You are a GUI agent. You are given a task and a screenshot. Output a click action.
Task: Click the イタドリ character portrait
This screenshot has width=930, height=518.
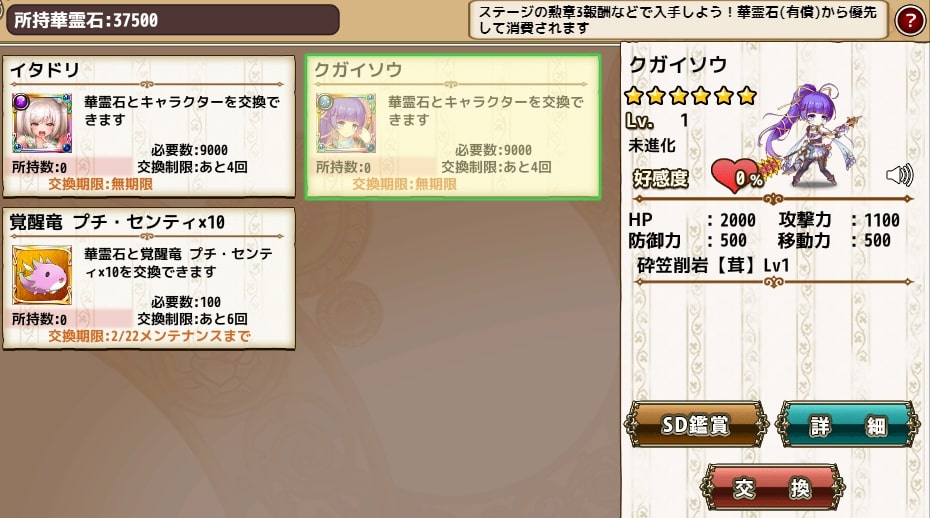tap(42, 123)
